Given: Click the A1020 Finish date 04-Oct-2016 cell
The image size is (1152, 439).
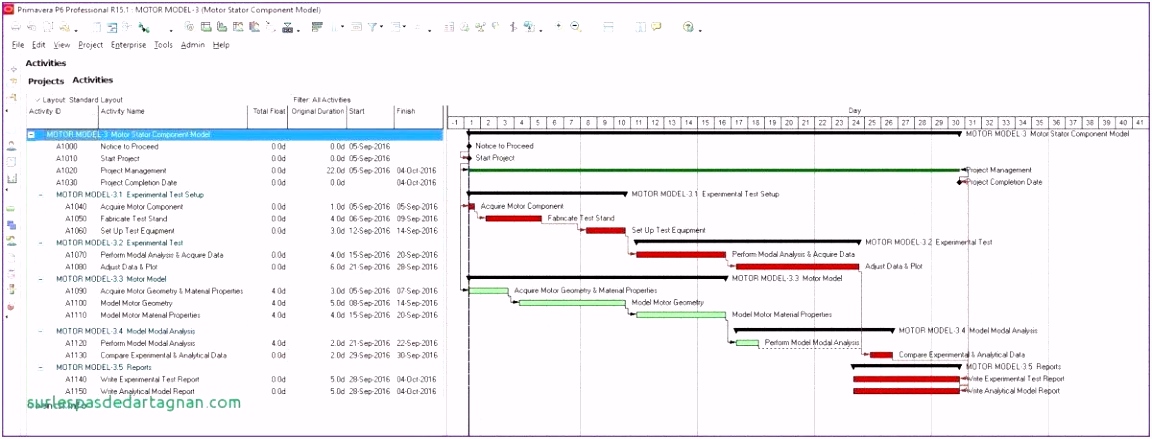Looking at the screenshot, I should [417, 170].
